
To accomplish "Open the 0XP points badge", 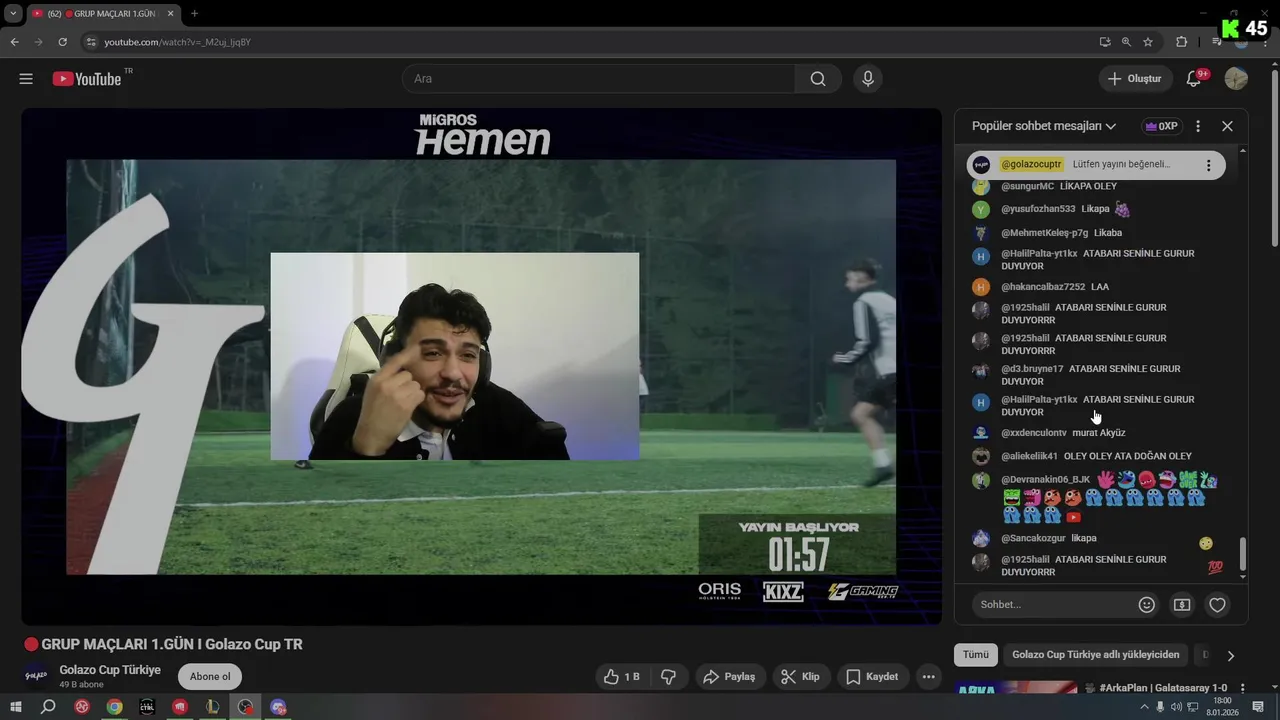I will (x=1162, y=126).
